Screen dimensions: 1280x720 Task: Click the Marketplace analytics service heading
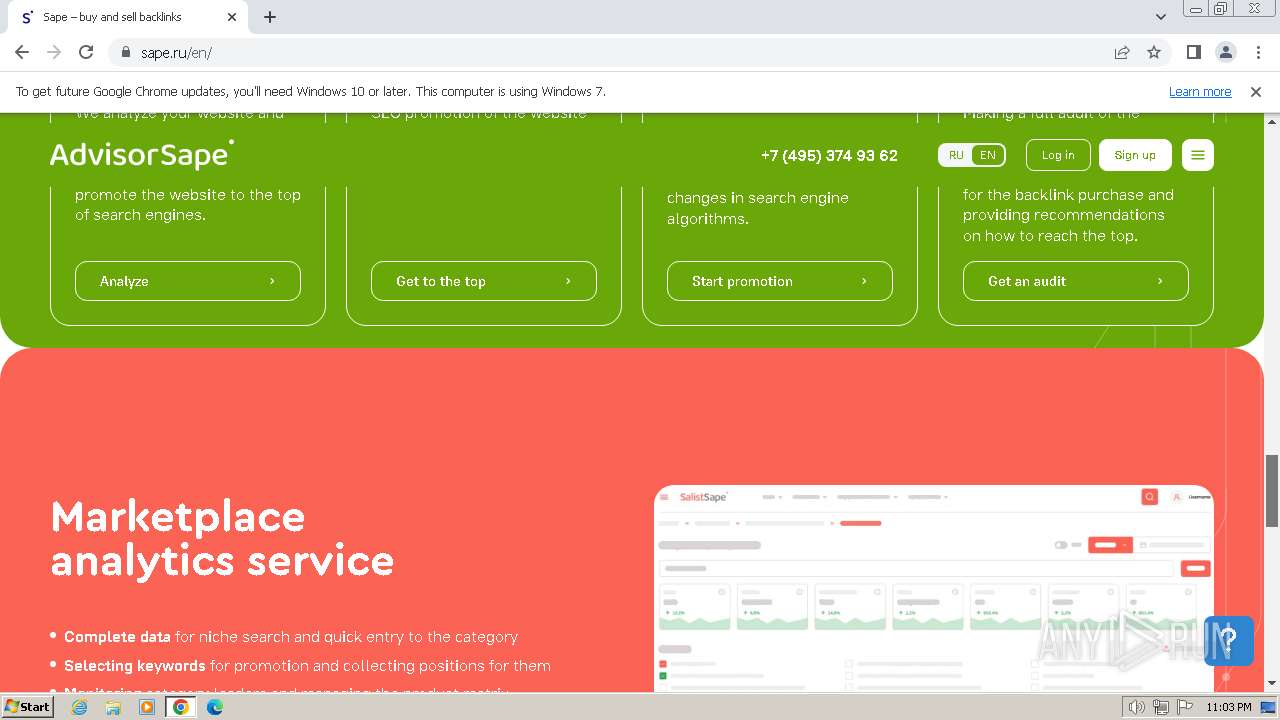click(222, 538)
